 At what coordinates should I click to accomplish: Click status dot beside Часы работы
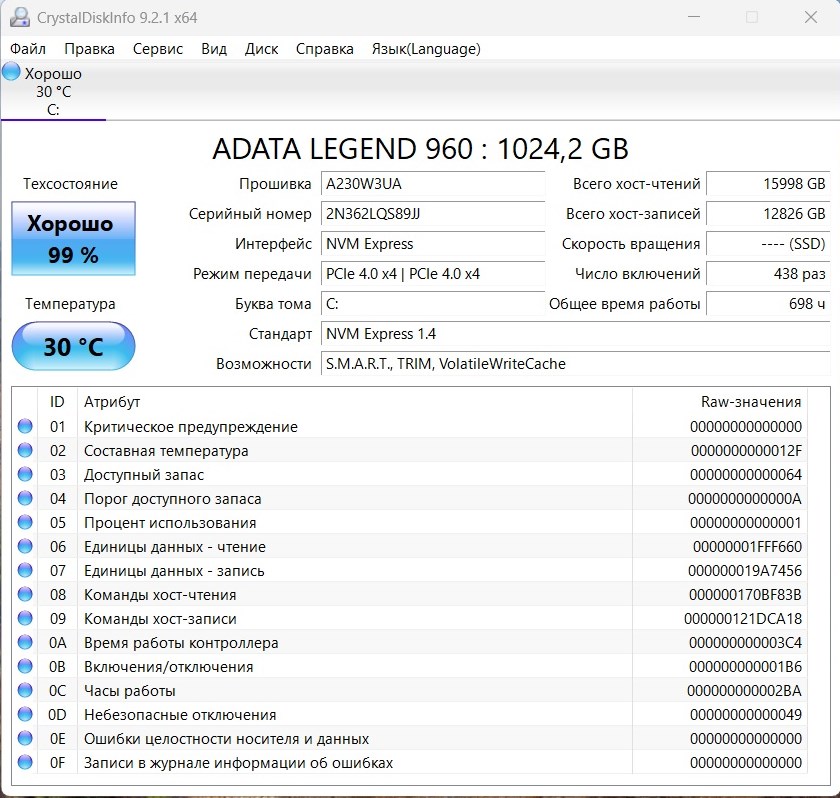25,691
